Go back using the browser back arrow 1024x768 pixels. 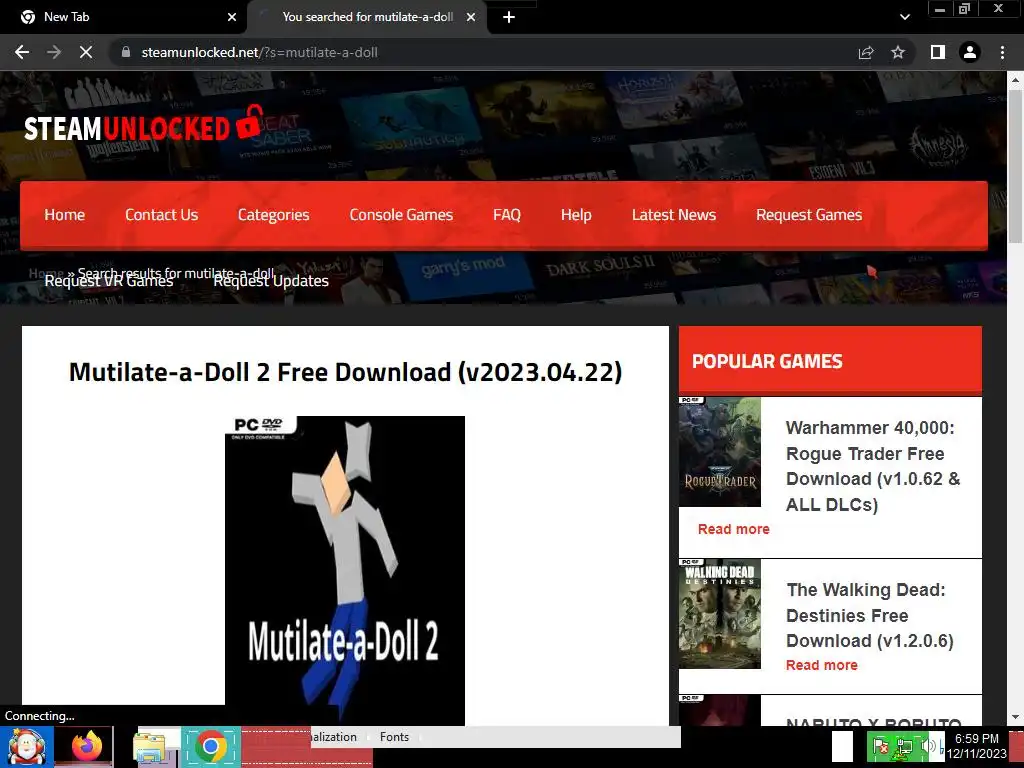pos(22,52)
